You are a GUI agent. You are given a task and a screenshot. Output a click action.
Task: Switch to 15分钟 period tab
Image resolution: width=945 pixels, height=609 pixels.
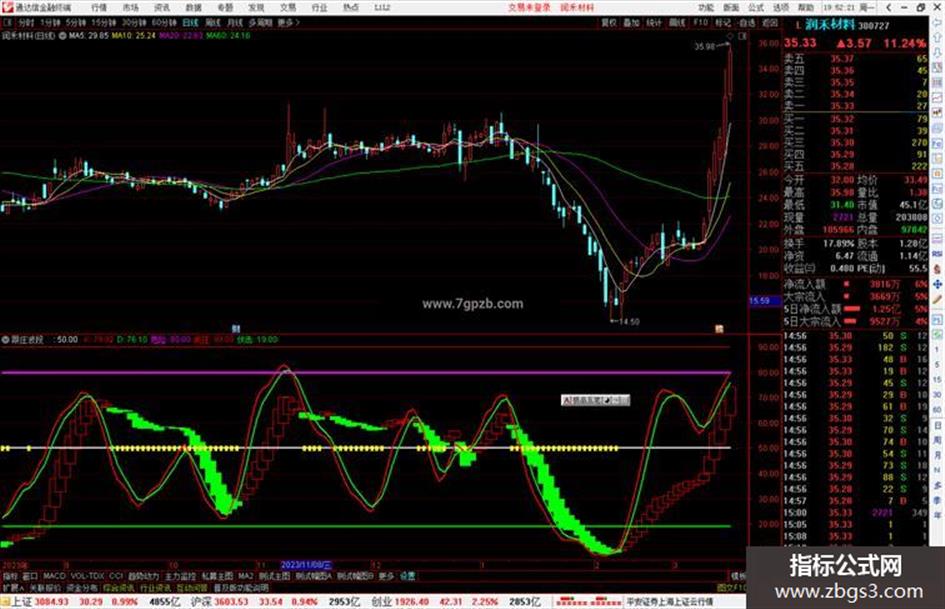(x=104, y=22)
